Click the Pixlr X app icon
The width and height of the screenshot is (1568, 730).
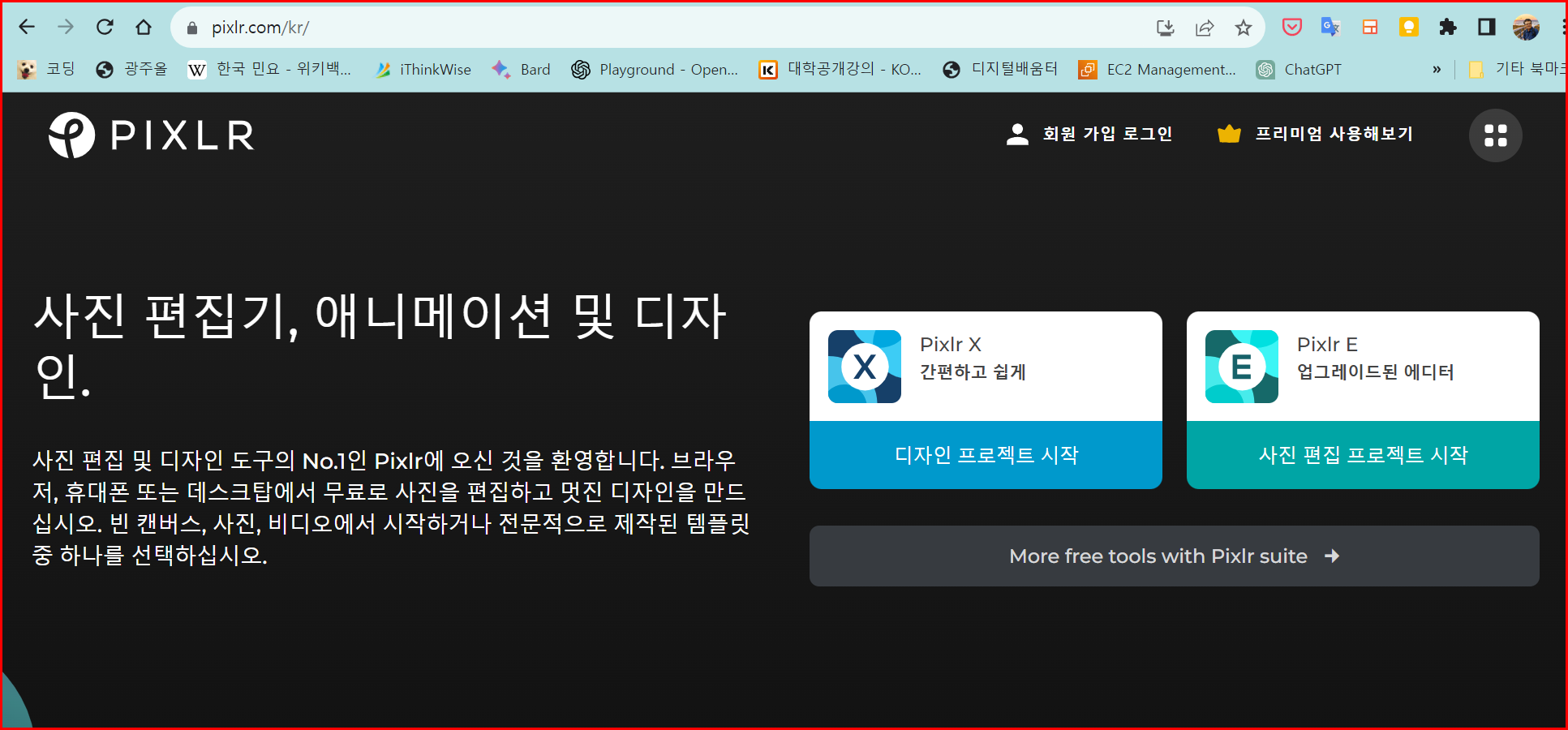tap(865, 367)
